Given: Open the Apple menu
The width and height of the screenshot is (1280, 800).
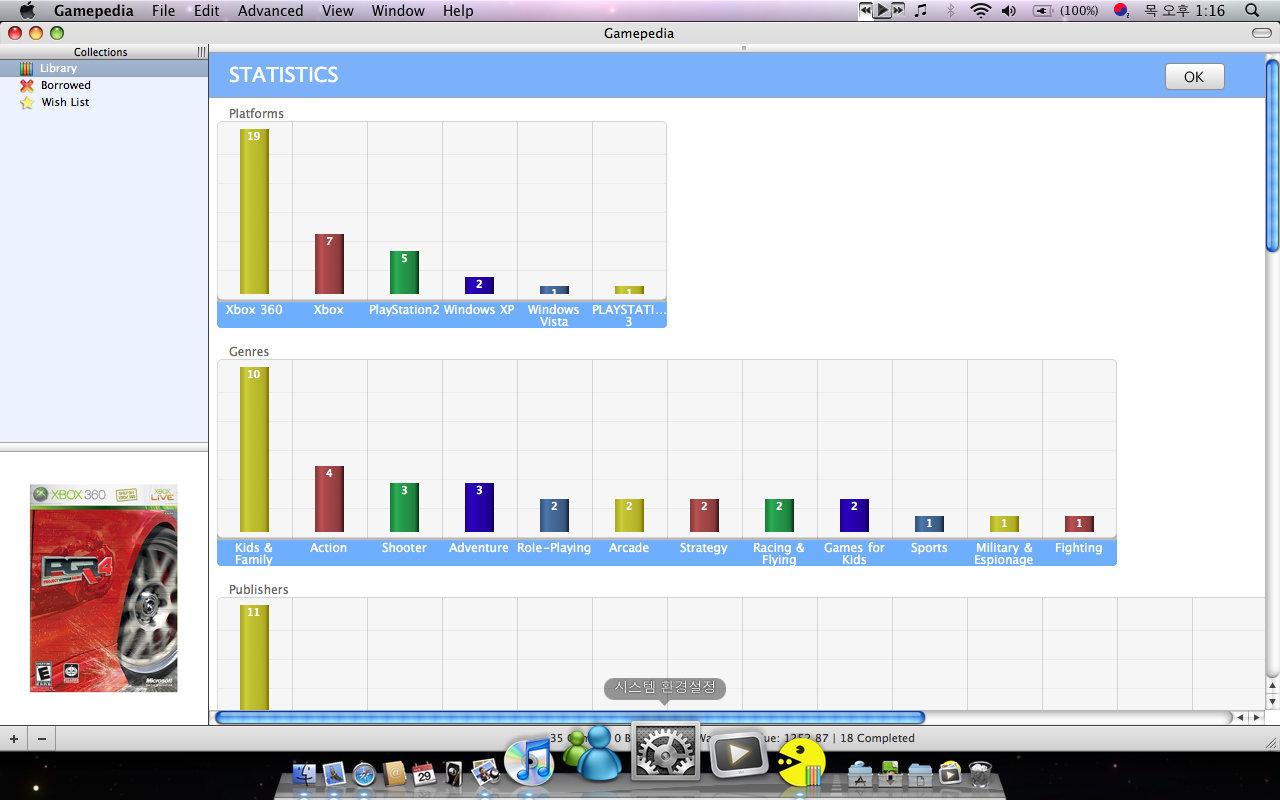Looking at the screenshot, I should point(27,11).
